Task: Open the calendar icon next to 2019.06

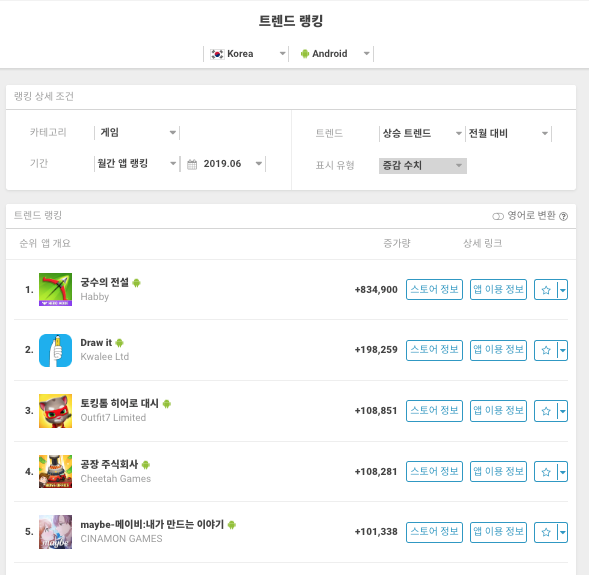Action: point(192,165)
